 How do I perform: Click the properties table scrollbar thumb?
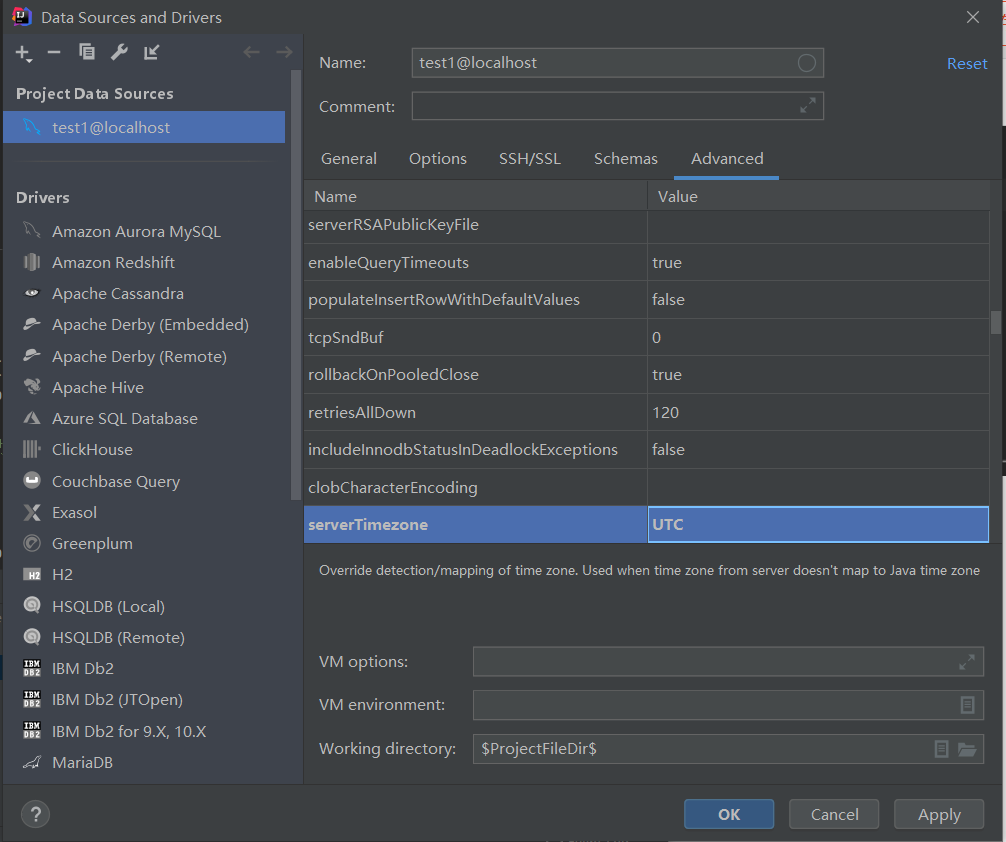[x=996, y=322]
